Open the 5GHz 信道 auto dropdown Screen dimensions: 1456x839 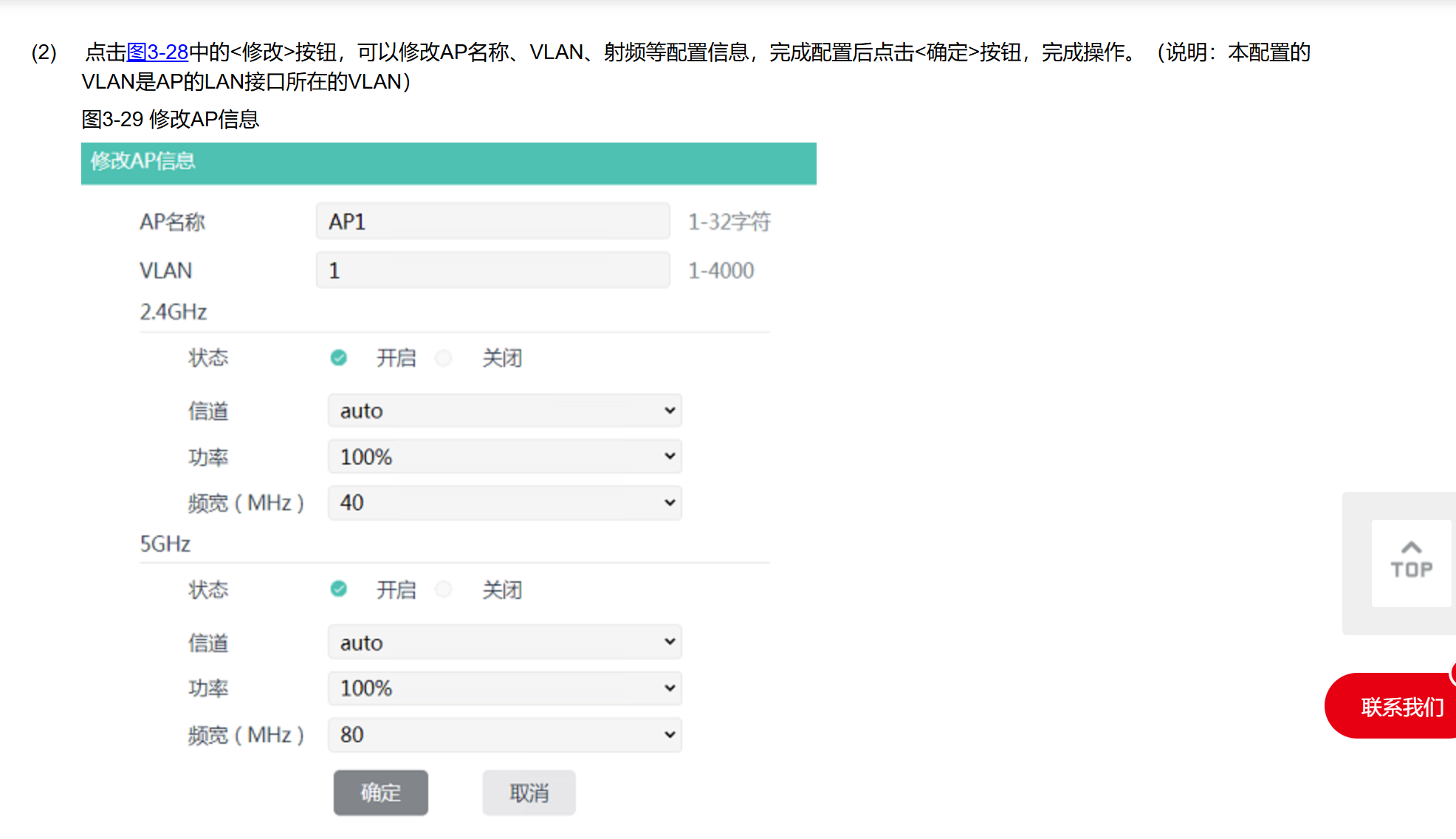(x=505, y=643)
